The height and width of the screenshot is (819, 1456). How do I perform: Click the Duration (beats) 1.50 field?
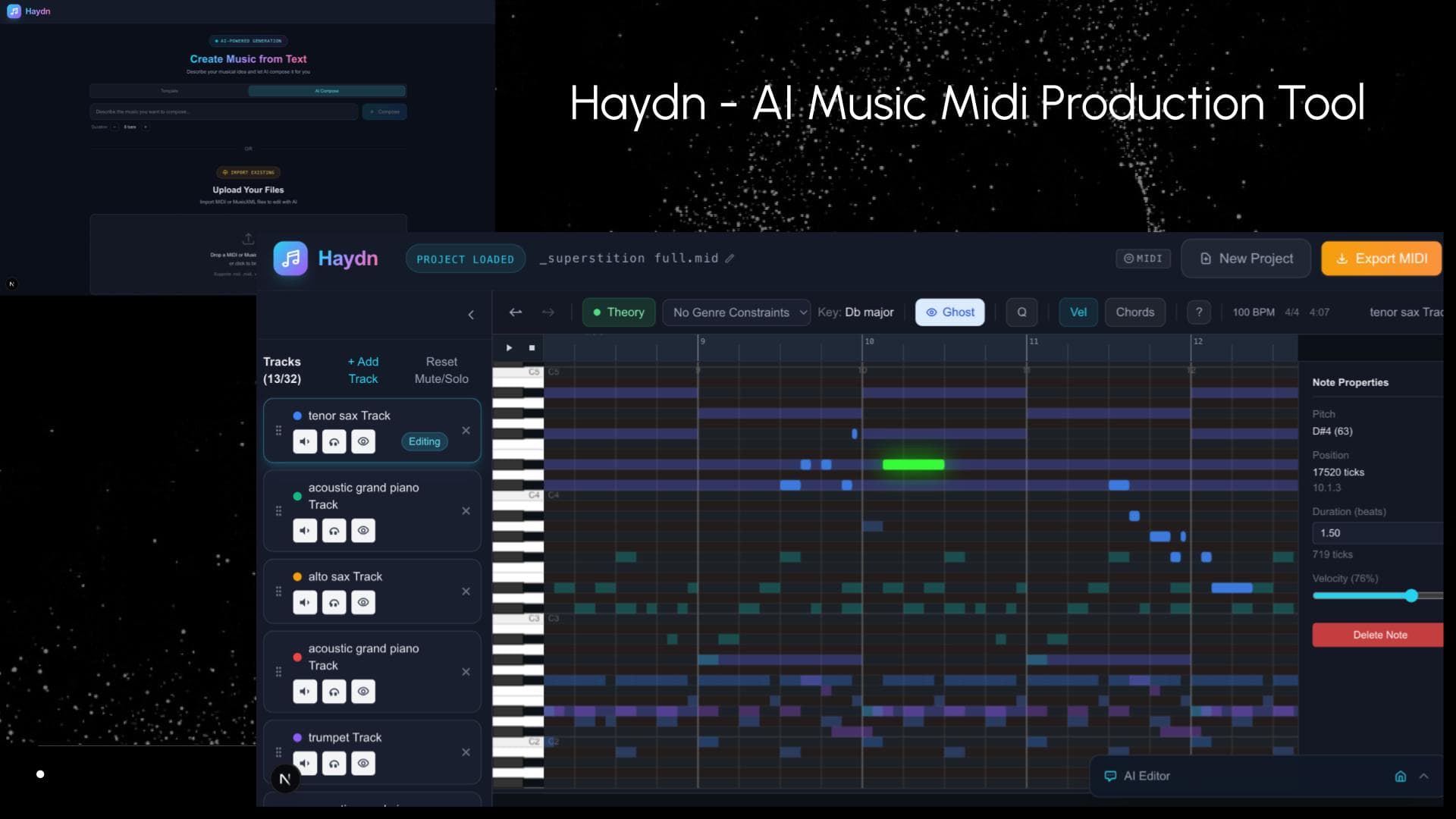[1378, 533]
